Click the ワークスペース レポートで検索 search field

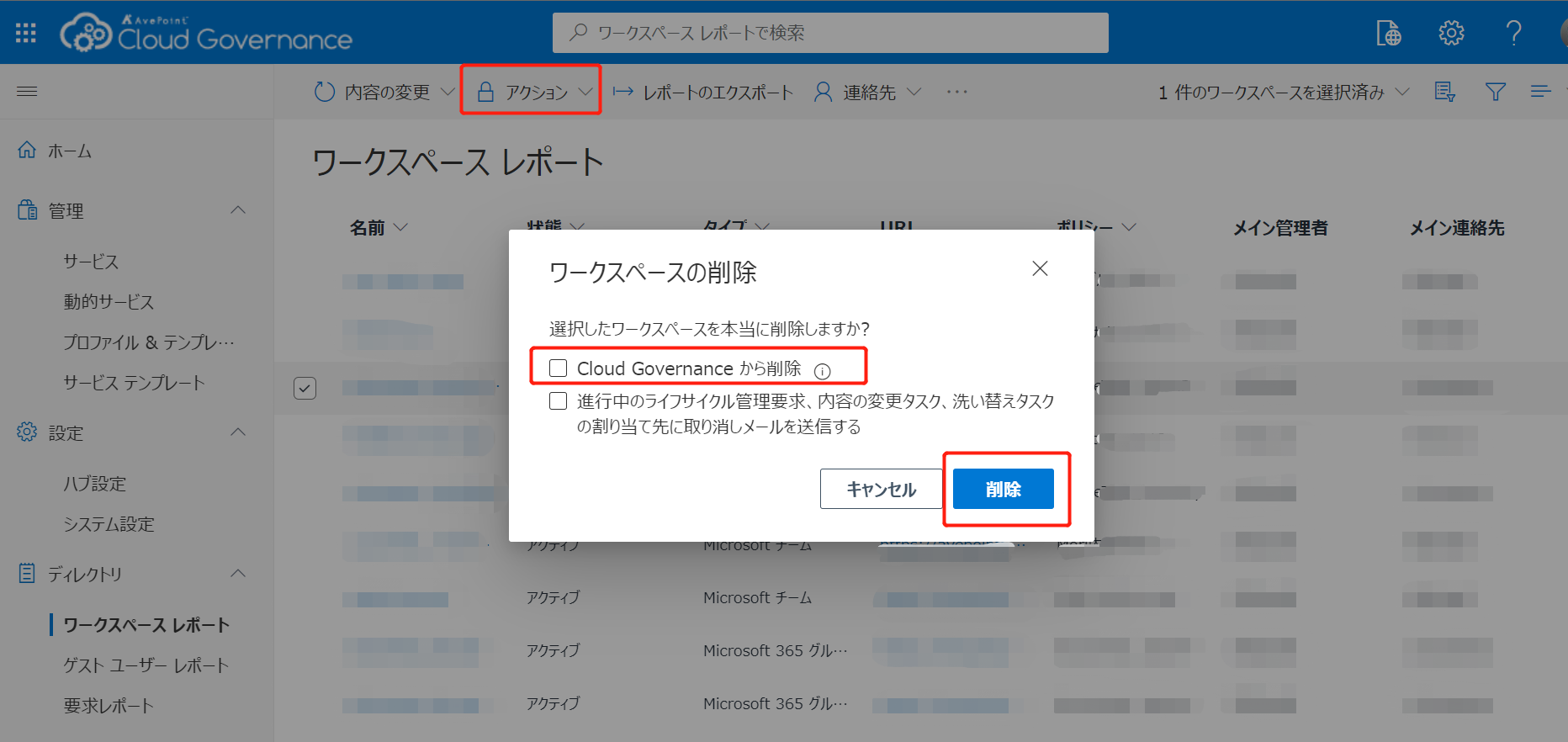830,33
